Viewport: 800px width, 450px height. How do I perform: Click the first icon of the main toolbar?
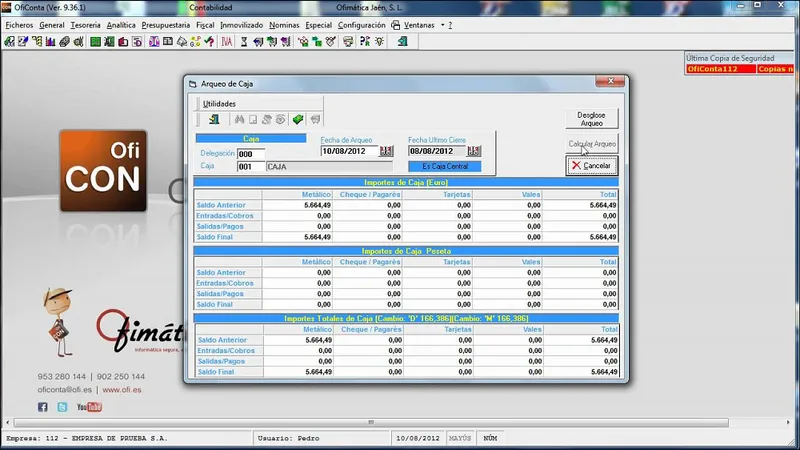(x=9, y=41)
